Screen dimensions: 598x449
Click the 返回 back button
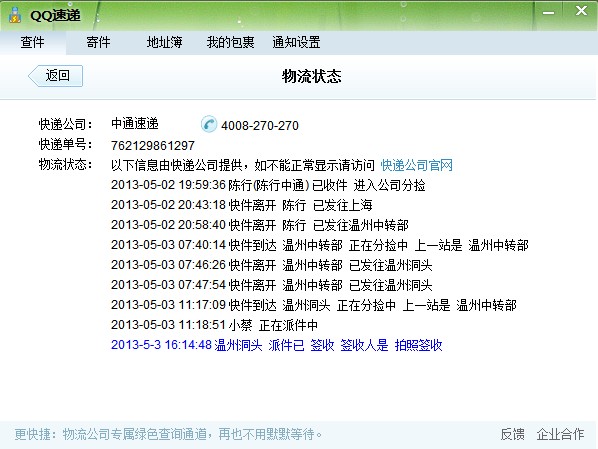(56, 76)
